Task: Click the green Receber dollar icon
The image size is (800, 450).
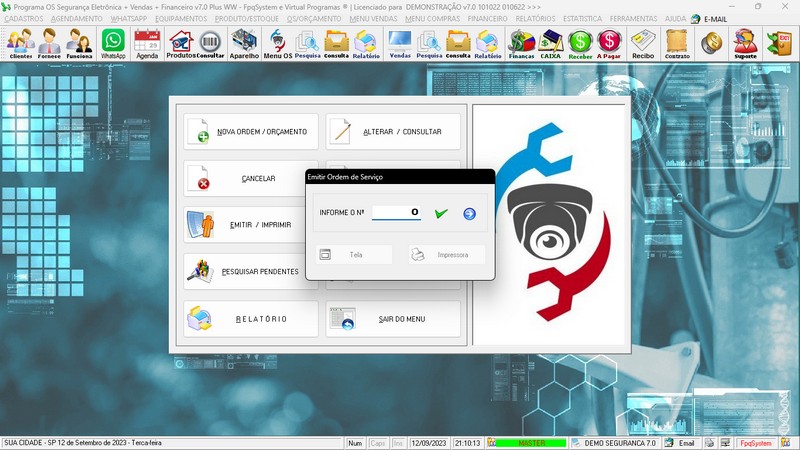Action: point(580,43)
